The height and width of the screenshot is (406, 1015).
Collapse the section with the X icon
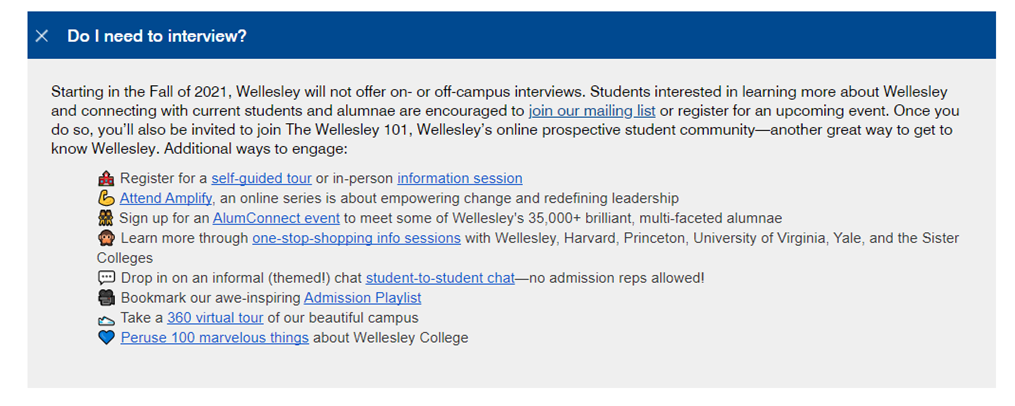click(42, 36)
